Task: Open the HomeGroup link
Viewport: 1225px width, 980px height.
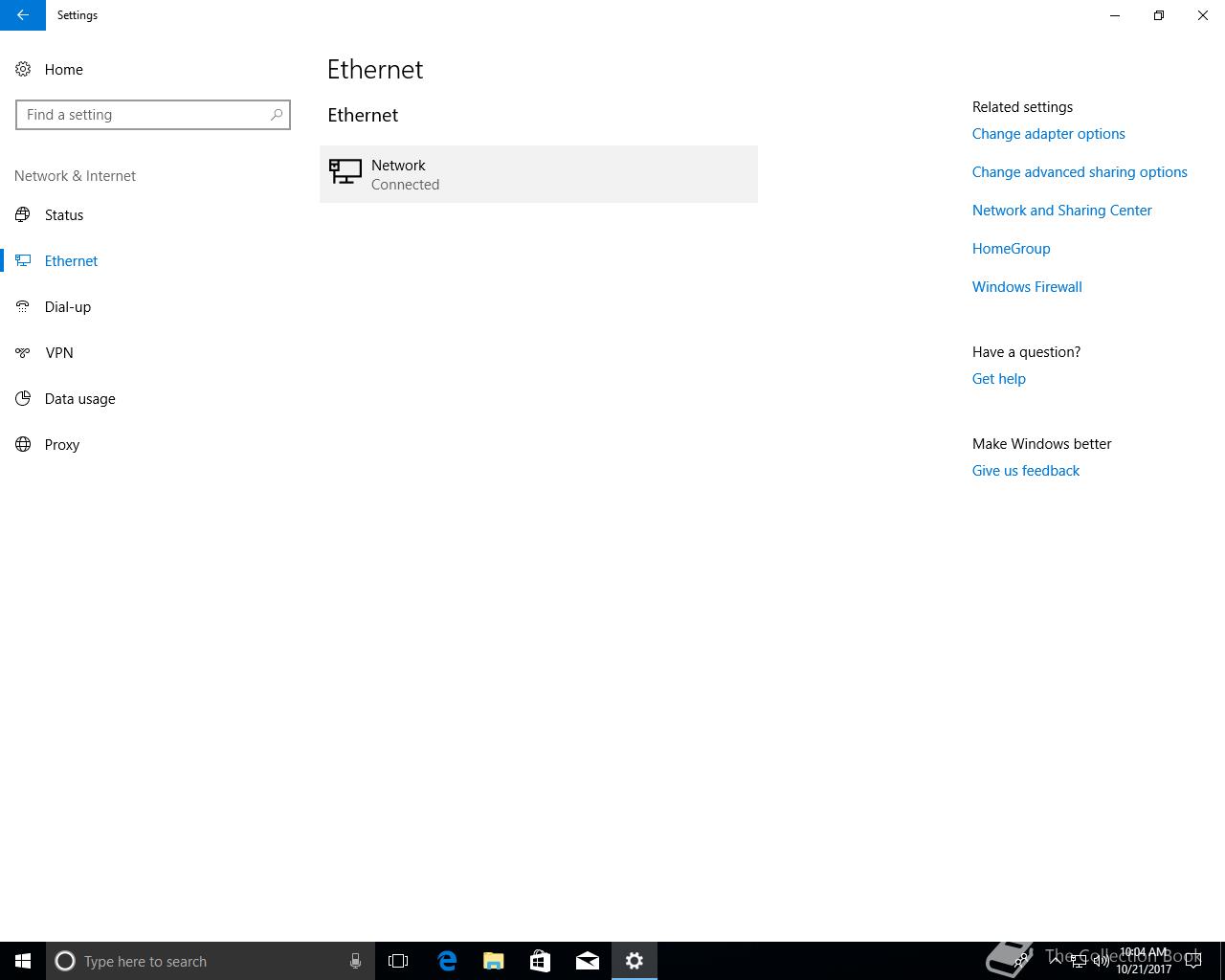Action: click(x=1011, y=249)
